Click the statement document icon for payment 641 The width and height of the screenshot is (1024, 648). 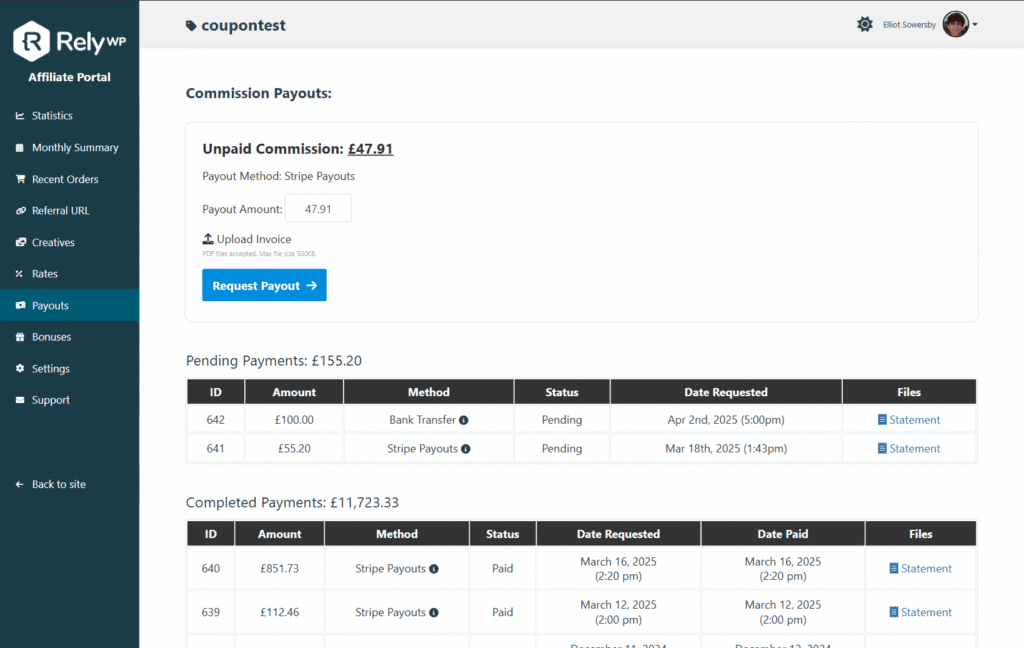882,448
